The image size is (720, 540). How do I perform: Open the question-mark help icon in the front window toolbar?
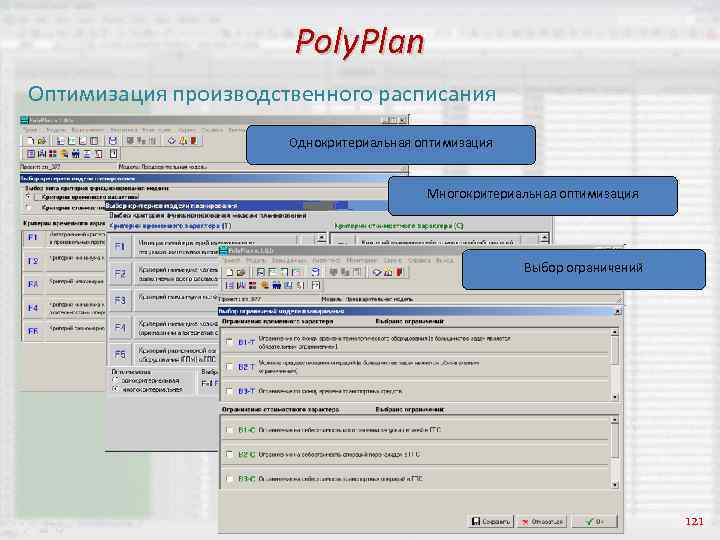[315, 285]
